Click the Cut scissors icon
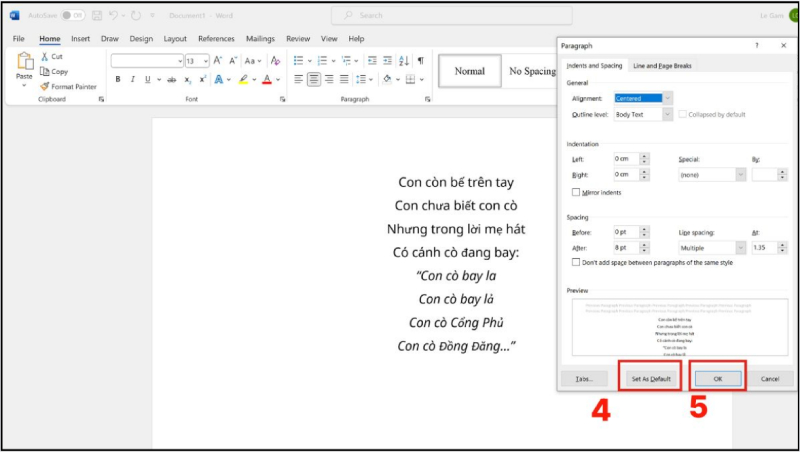Screen dimensions: 800x452 [x=45, y=57]
